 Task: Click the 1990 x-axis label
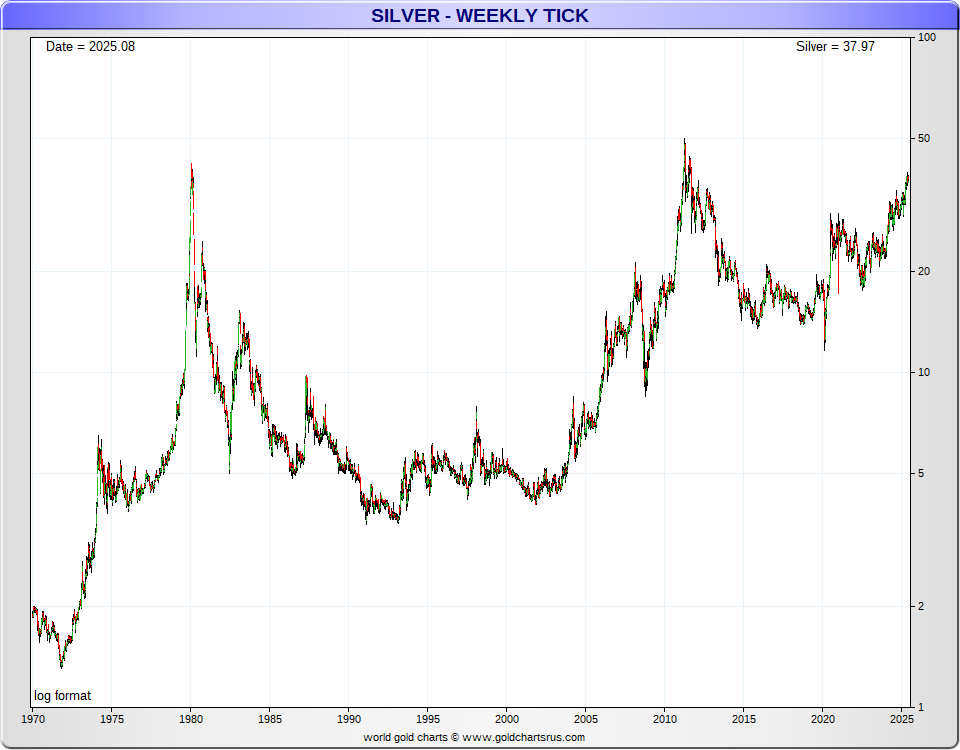click(348, 719)
